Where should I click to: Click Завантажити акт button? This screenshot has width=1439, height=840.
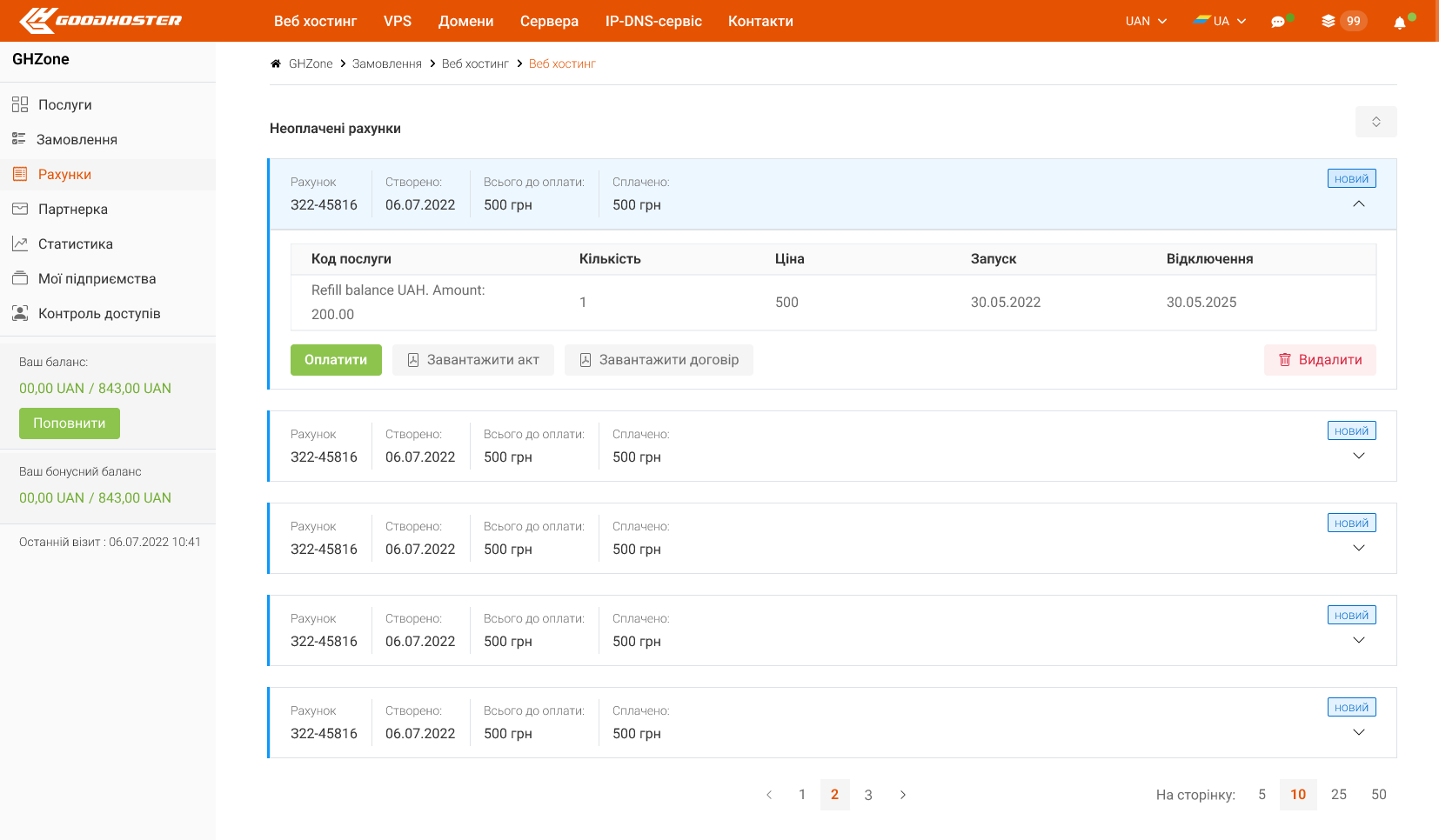[x=473, y=360]
